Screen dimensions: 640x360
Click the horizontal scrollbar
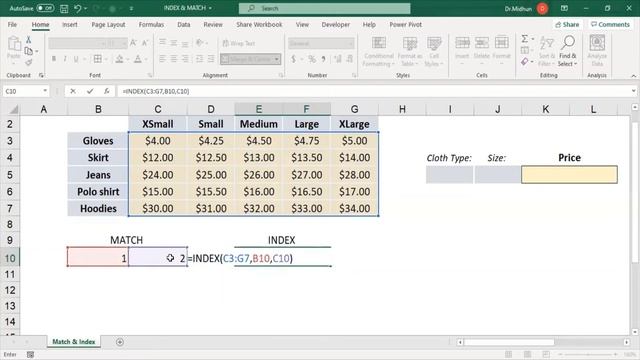point(509,342)
